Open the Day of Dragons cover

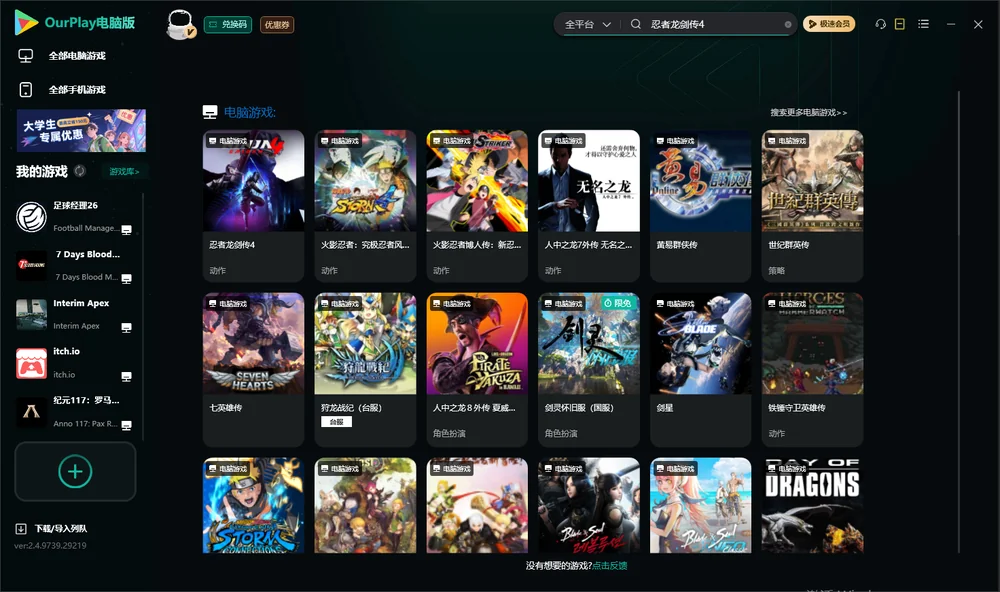pyautogui.click(x=812, y=505)
